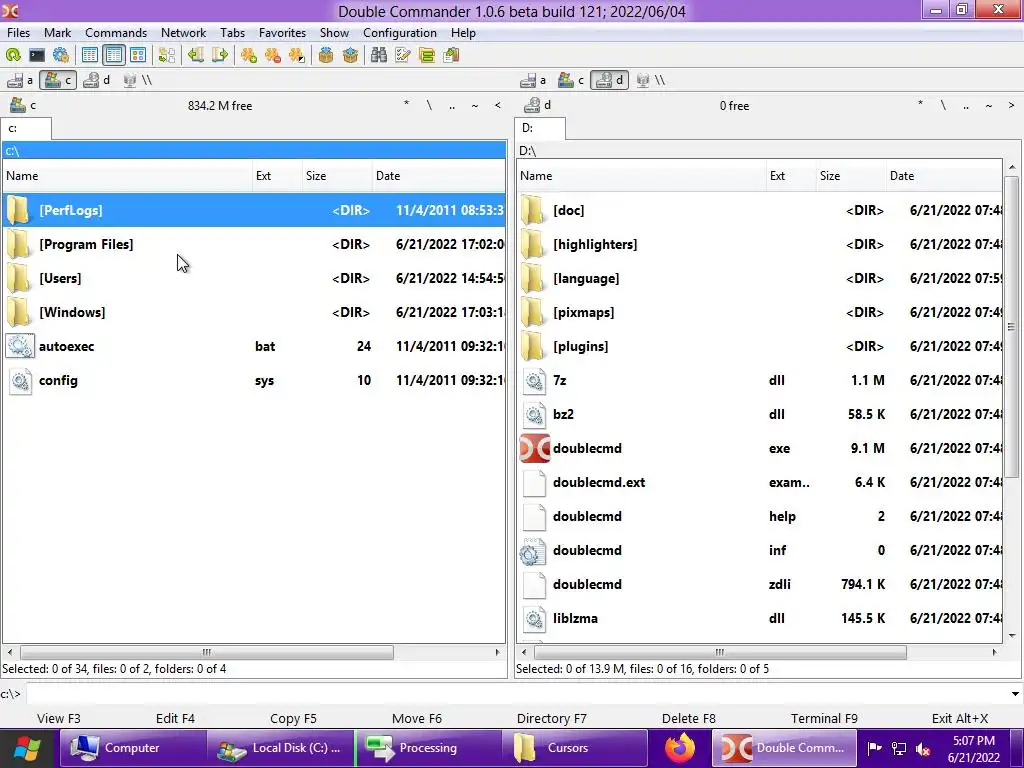Sort left panel by Name column header
The image size is (1024, 768).
[127, 176]
